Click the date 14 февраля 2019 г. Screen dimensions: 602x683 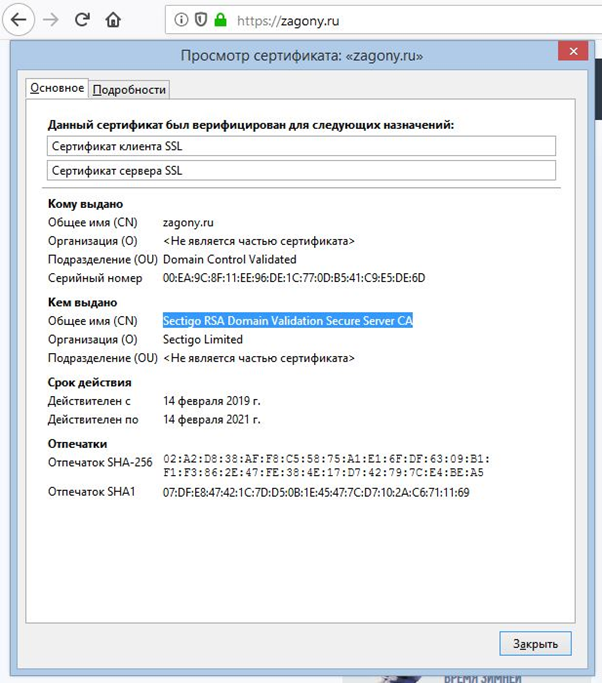pos(212,401)
